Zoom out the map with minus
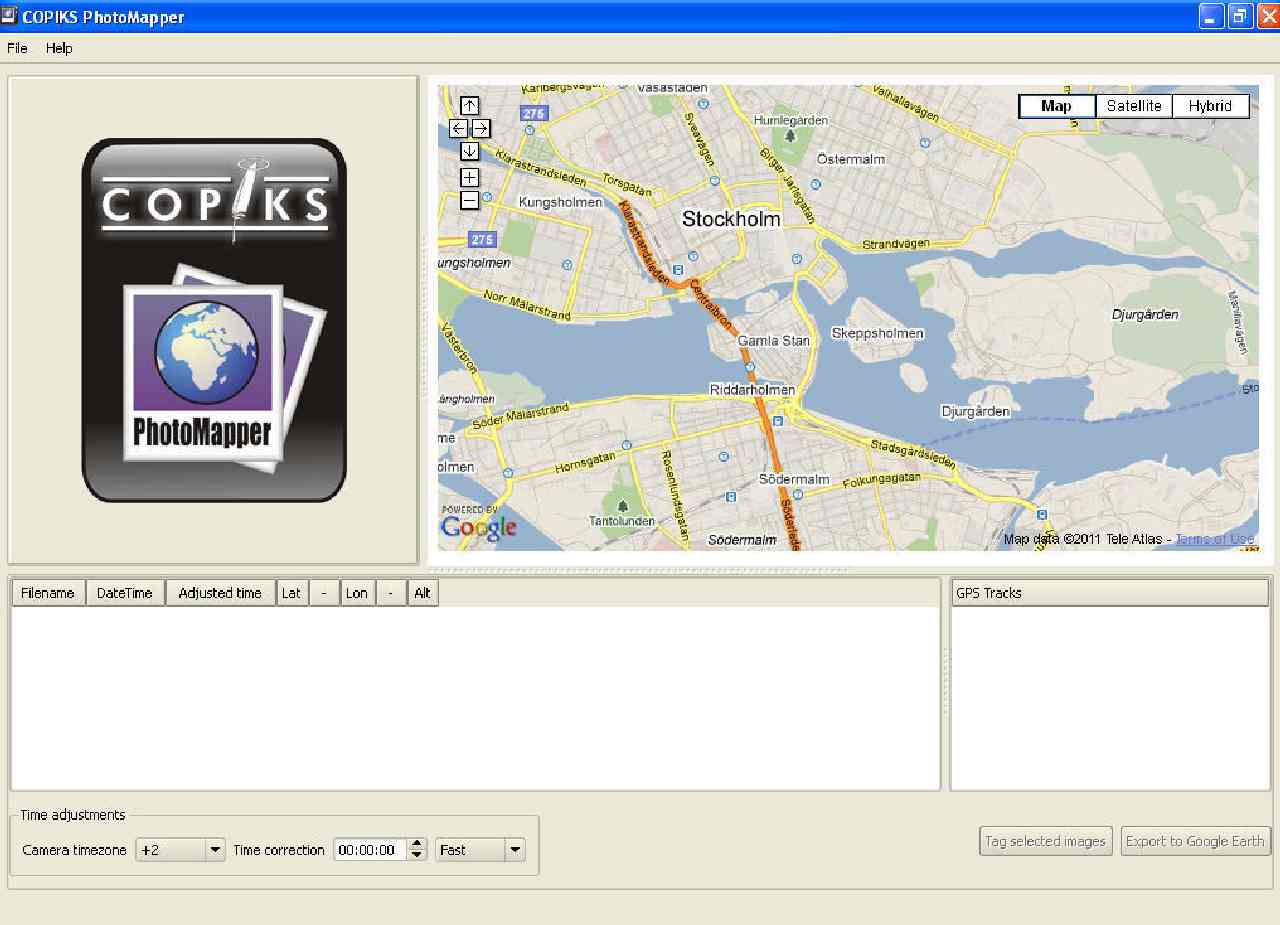The image size is (1280, 925). pos(470,200)
